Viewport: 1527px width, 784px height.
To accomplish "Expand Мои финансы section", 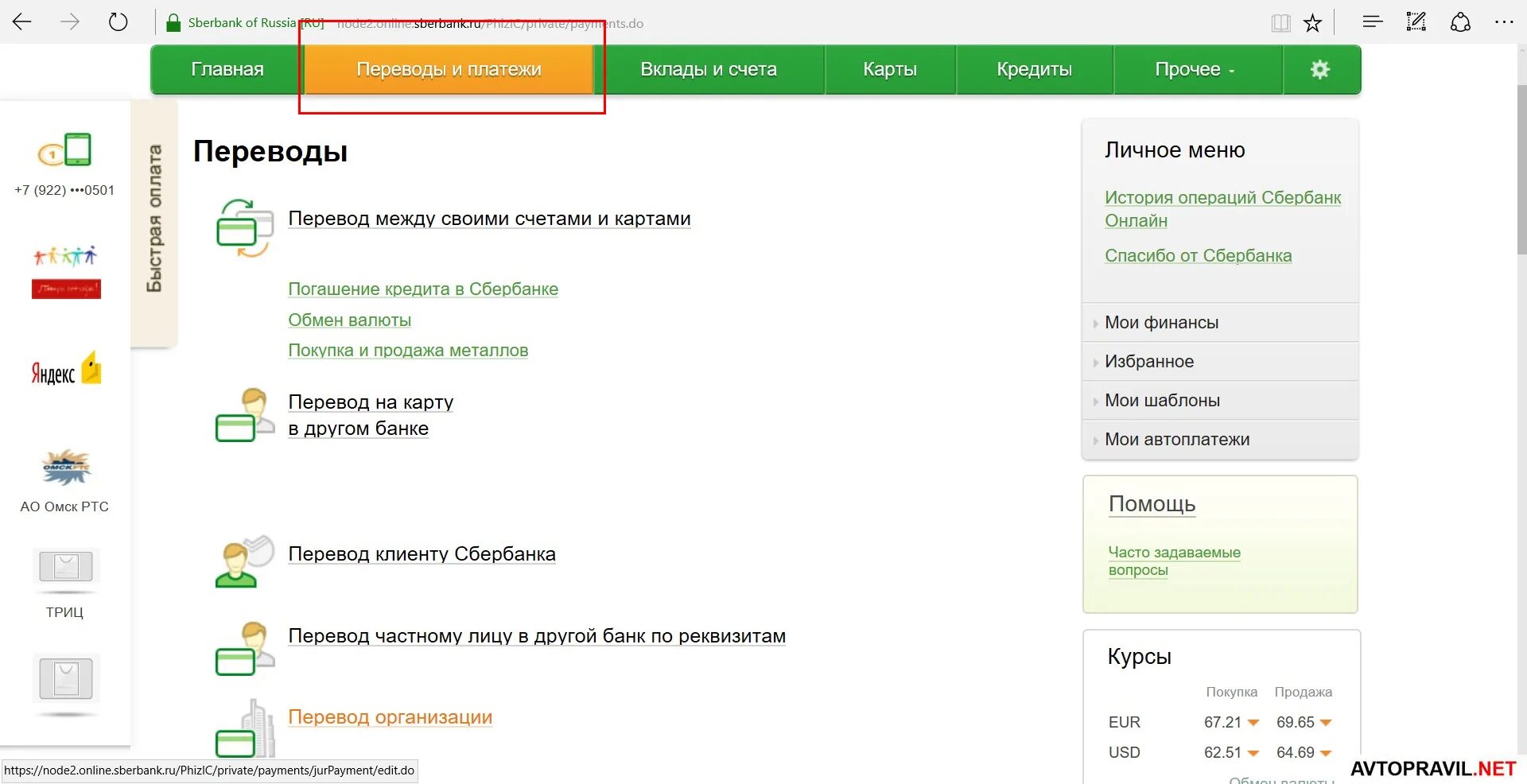I will pyautogui.click(x=1220, y=323).
